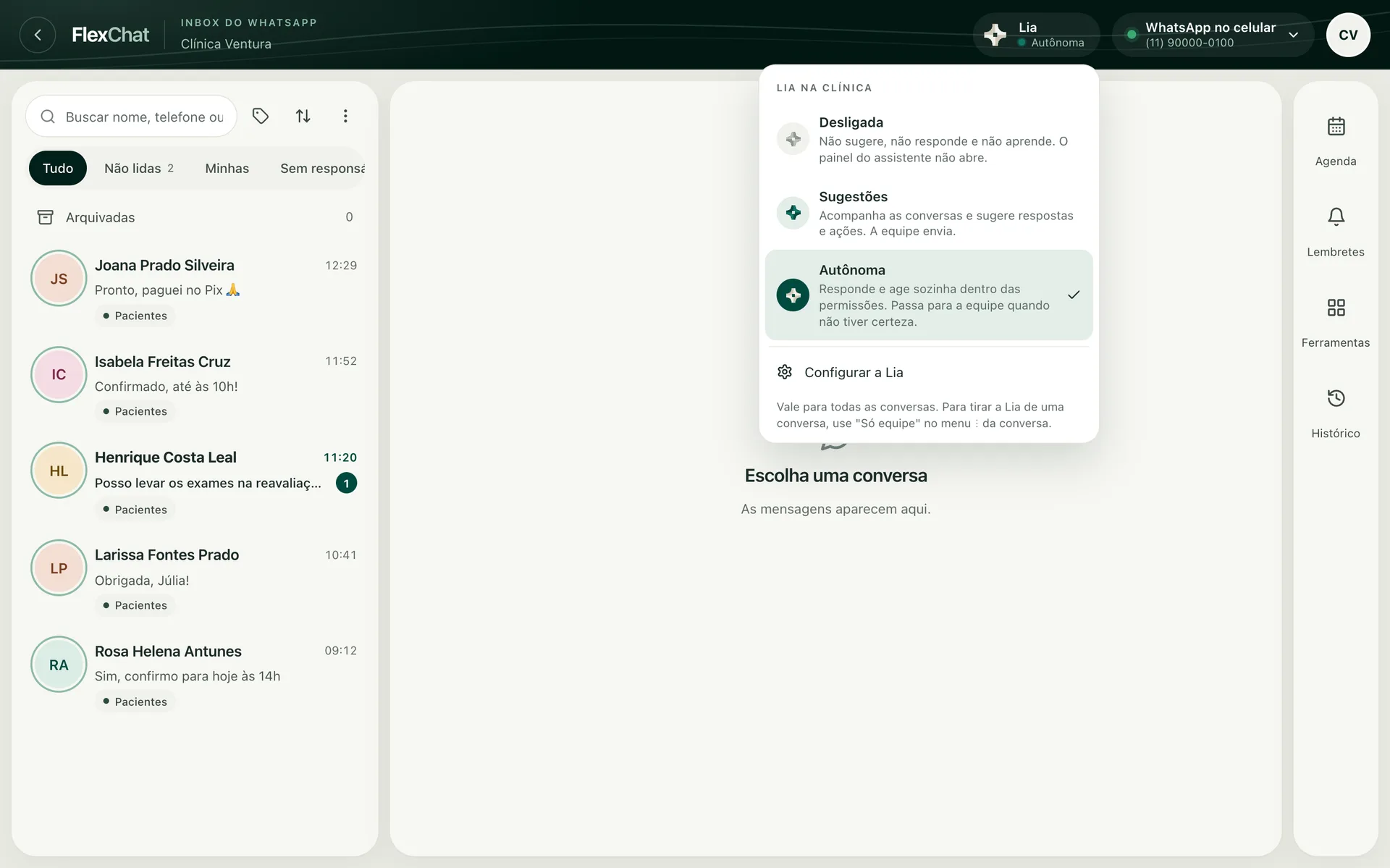The image size is (1390, 868).
Task: Click message preview "Obrigada, Júlia!"
Action: click(x=142, y=581)
